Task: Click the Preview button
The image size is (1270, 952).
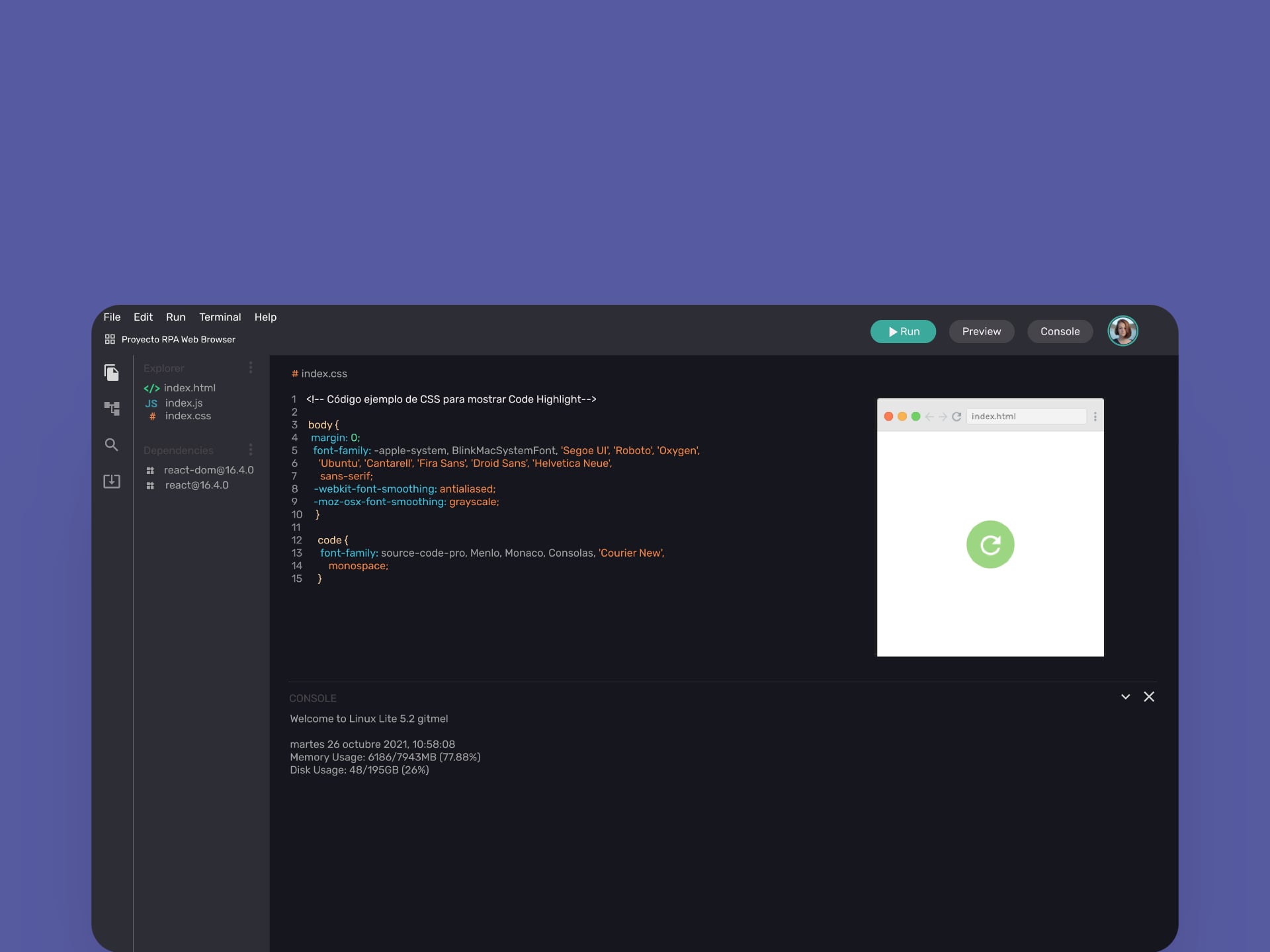Action: tap(981, 331)
